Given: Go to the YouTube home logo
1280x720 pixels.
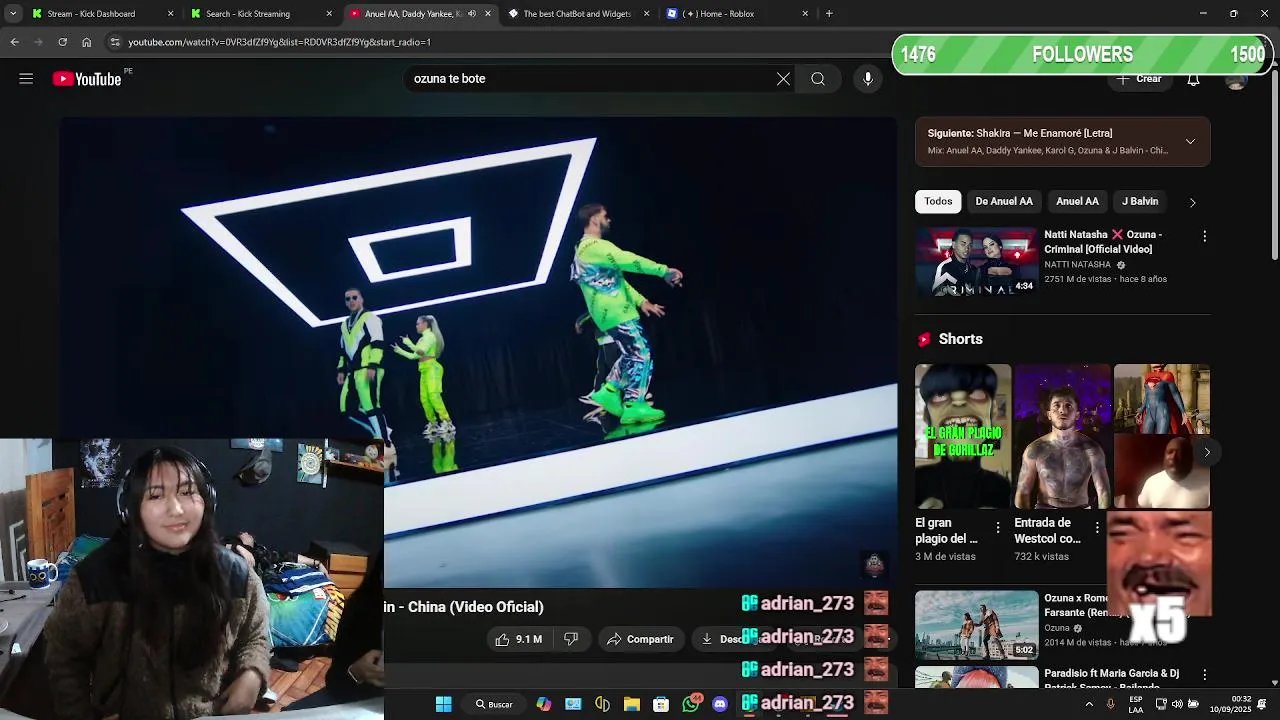Looking at the screenshot, I should pos(87,79).
